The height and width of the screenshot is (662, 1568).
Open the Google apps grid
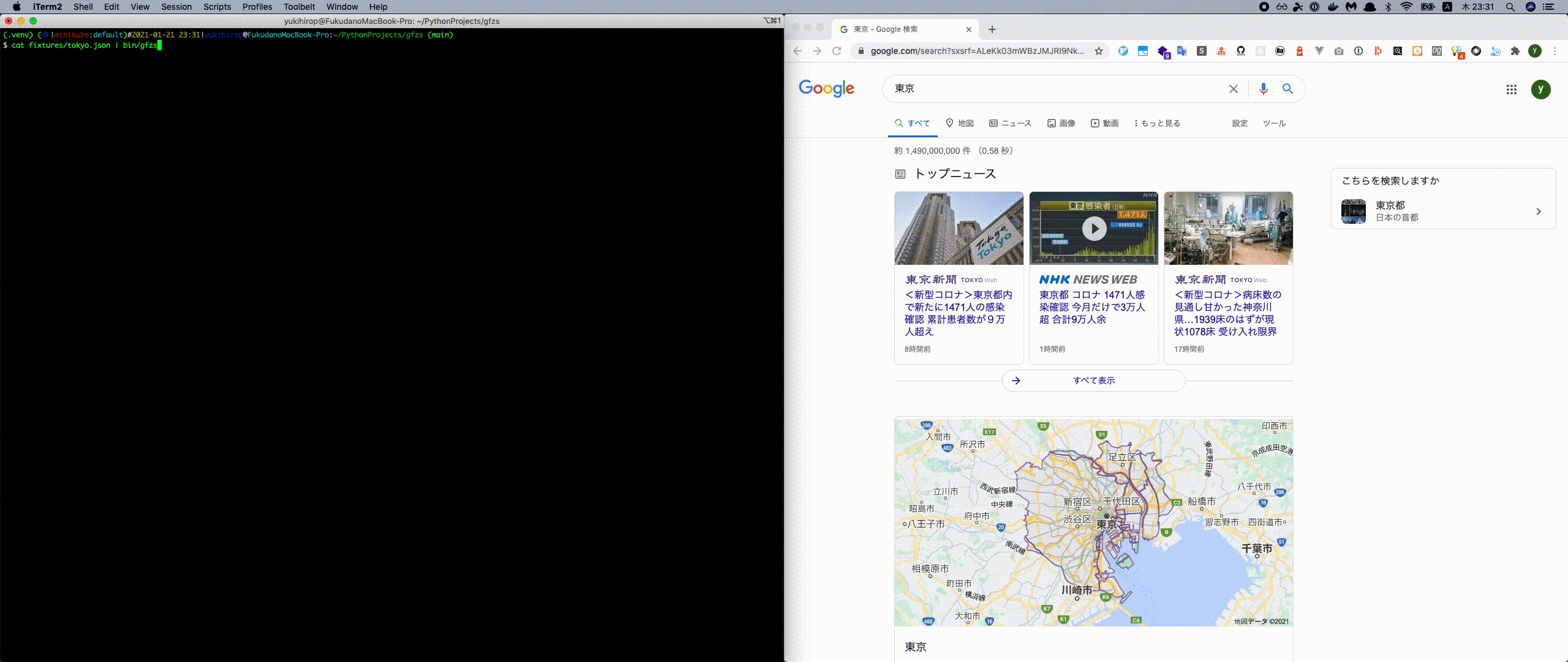point(1511,89)
